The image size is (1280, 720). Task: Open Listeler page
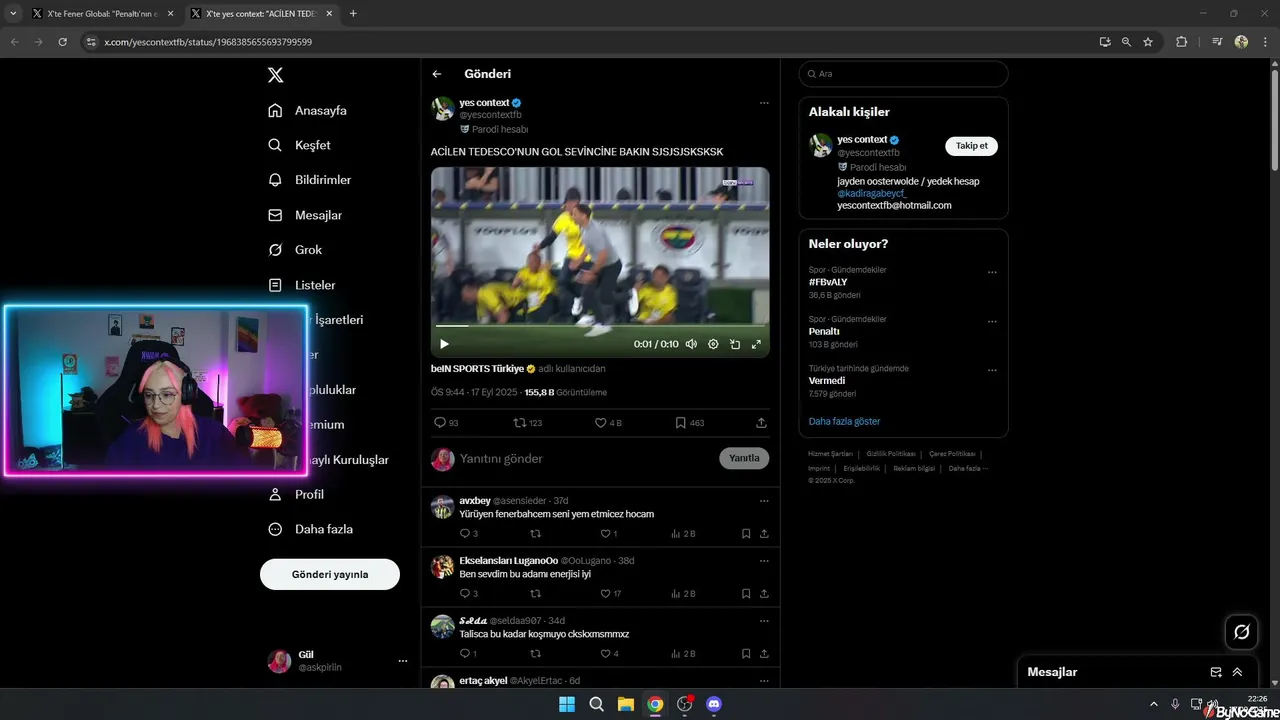(x=302, y=285)
